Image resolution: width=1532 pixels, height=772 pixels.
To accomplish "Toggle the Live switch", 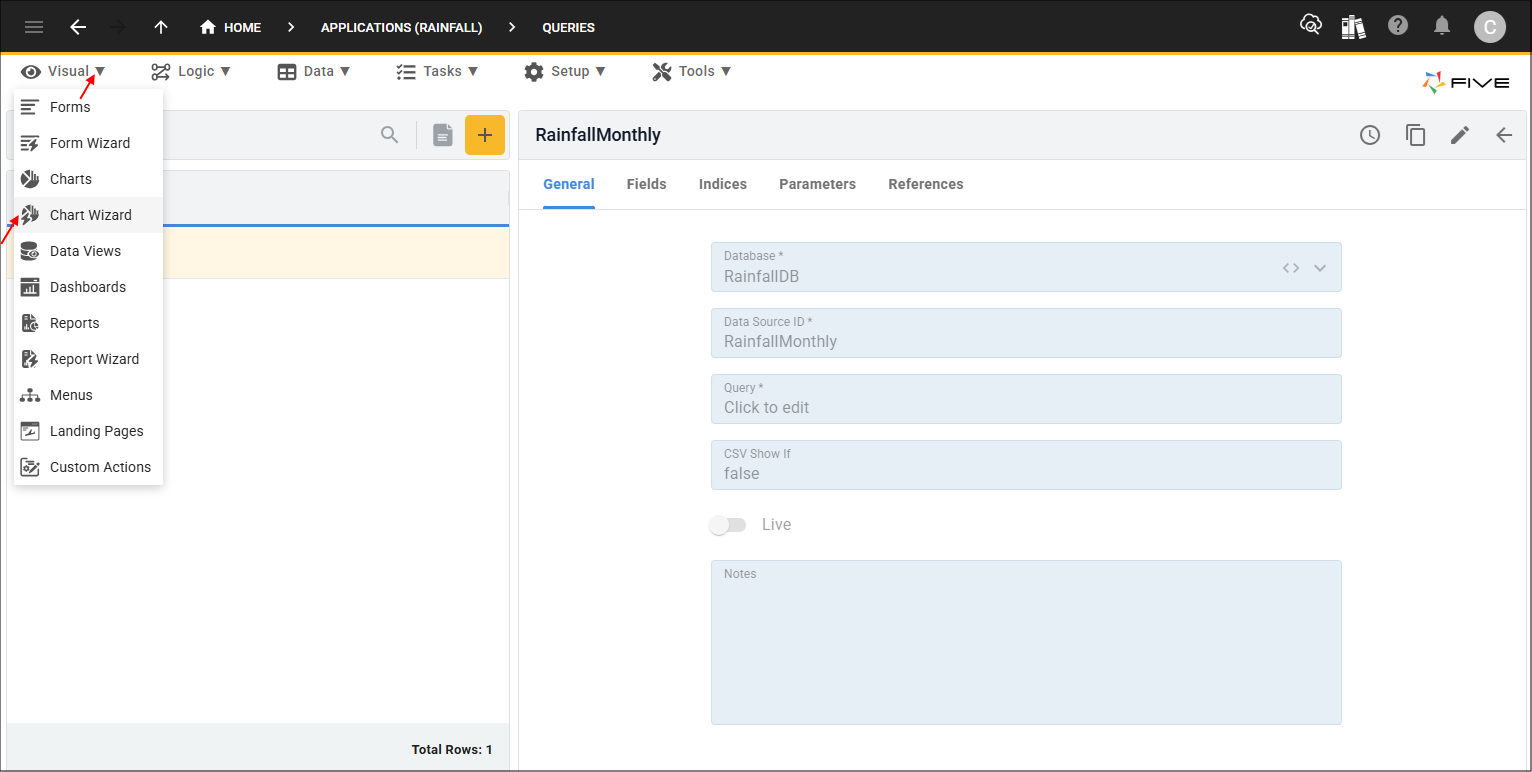I will click(727, 525).
